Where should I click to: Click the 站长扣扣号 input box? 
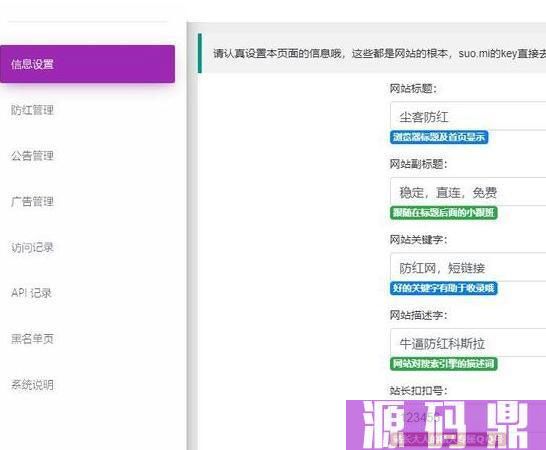(468, 417)
